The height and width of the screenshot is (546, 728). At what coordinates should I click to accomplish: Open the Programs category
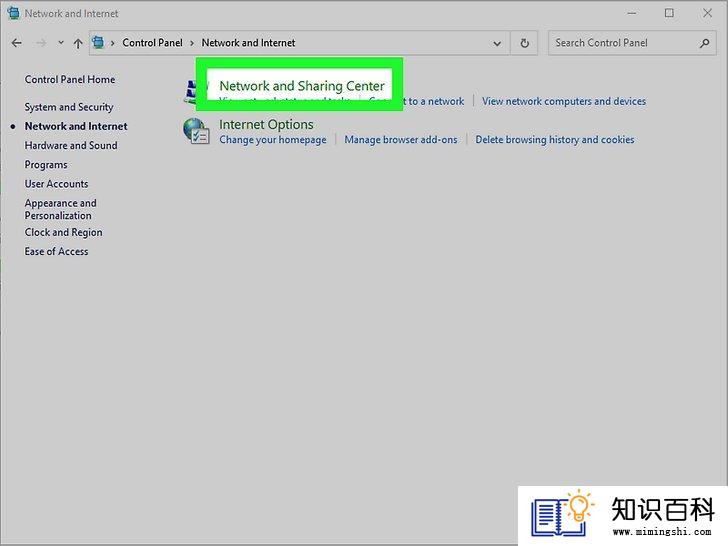[x=46, y=165]
